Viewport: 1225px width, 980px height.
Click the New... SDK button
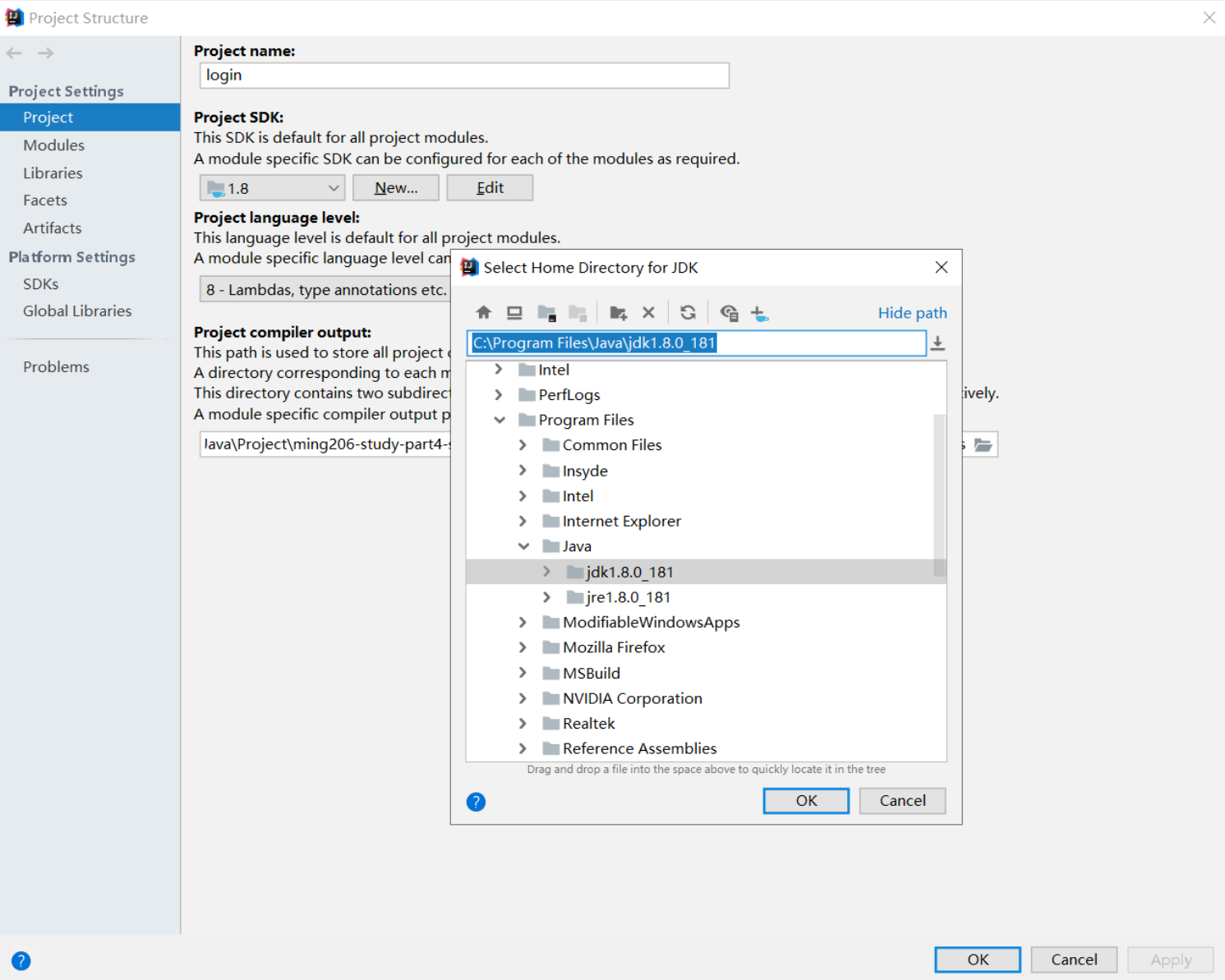(x=396, y=188)
